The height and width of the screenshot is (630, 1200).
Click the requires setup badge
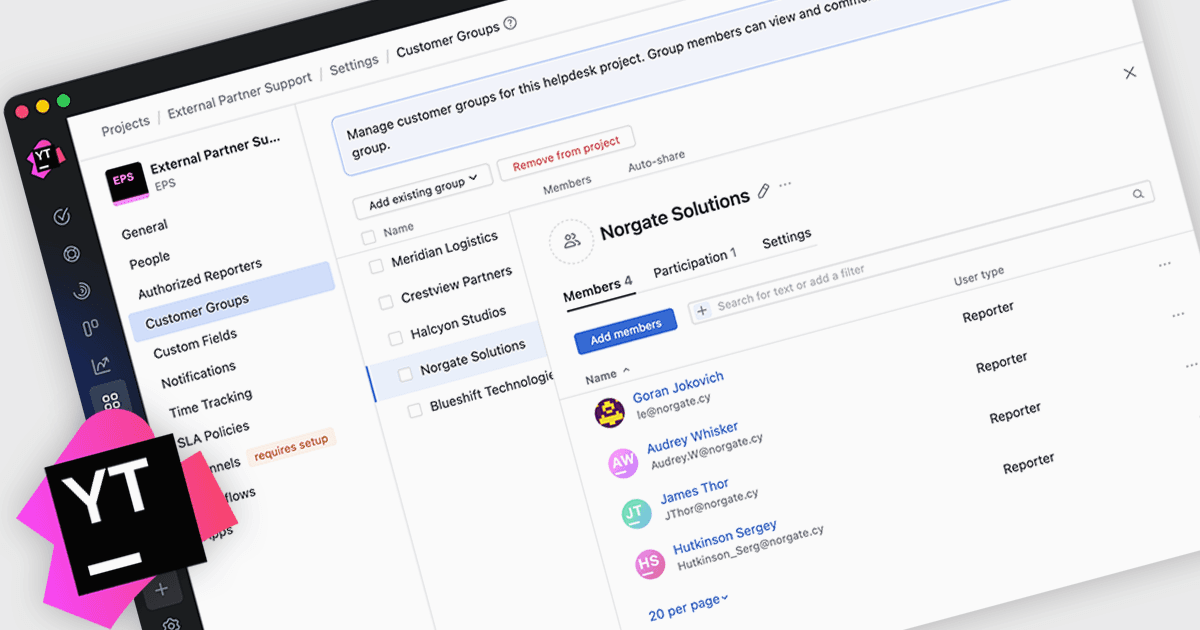click(x=291, y=446)
